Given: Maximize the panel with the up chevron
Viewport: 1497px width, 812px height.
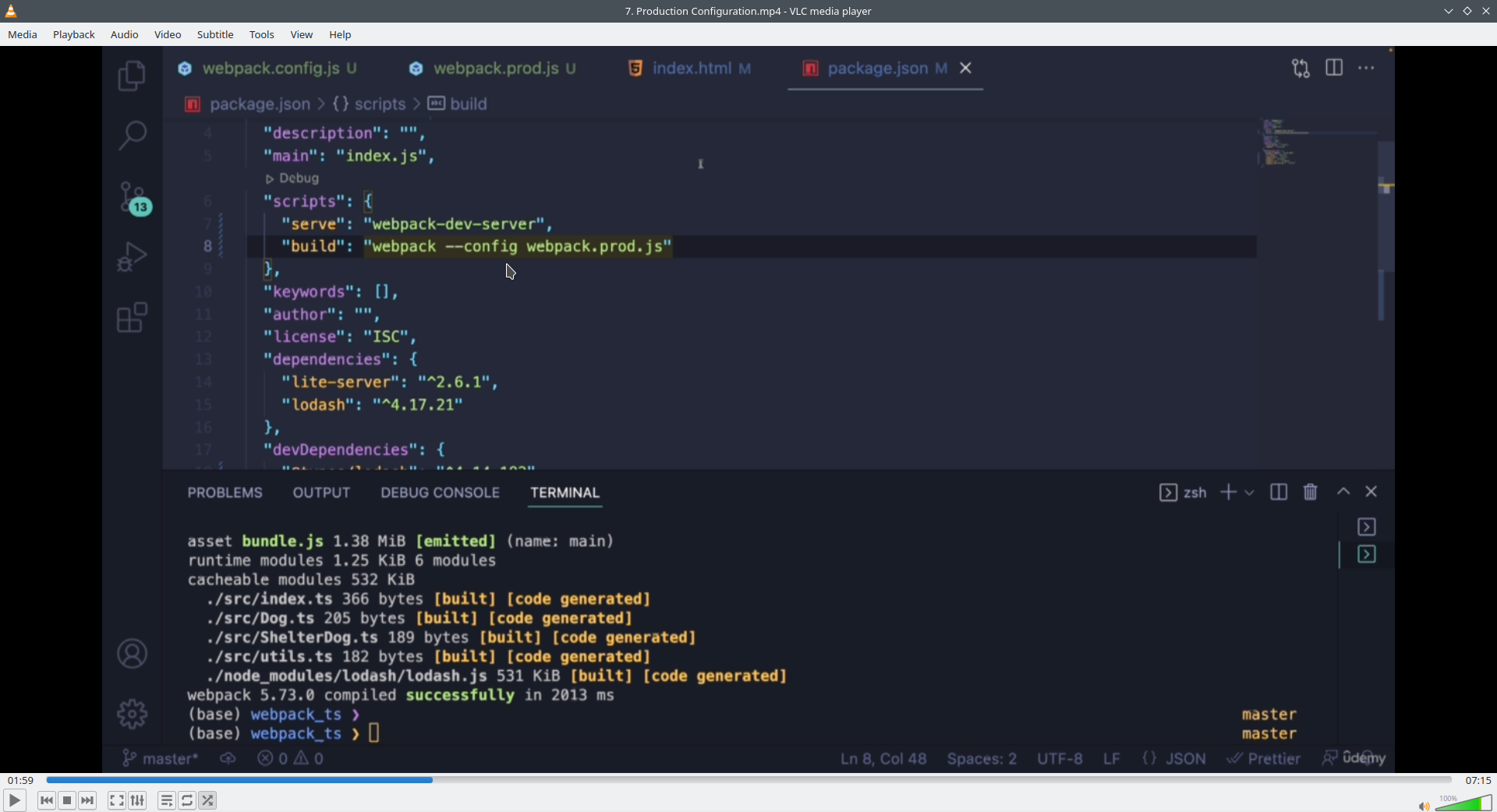Looking at the screenshot, I should coord(1343,492).
